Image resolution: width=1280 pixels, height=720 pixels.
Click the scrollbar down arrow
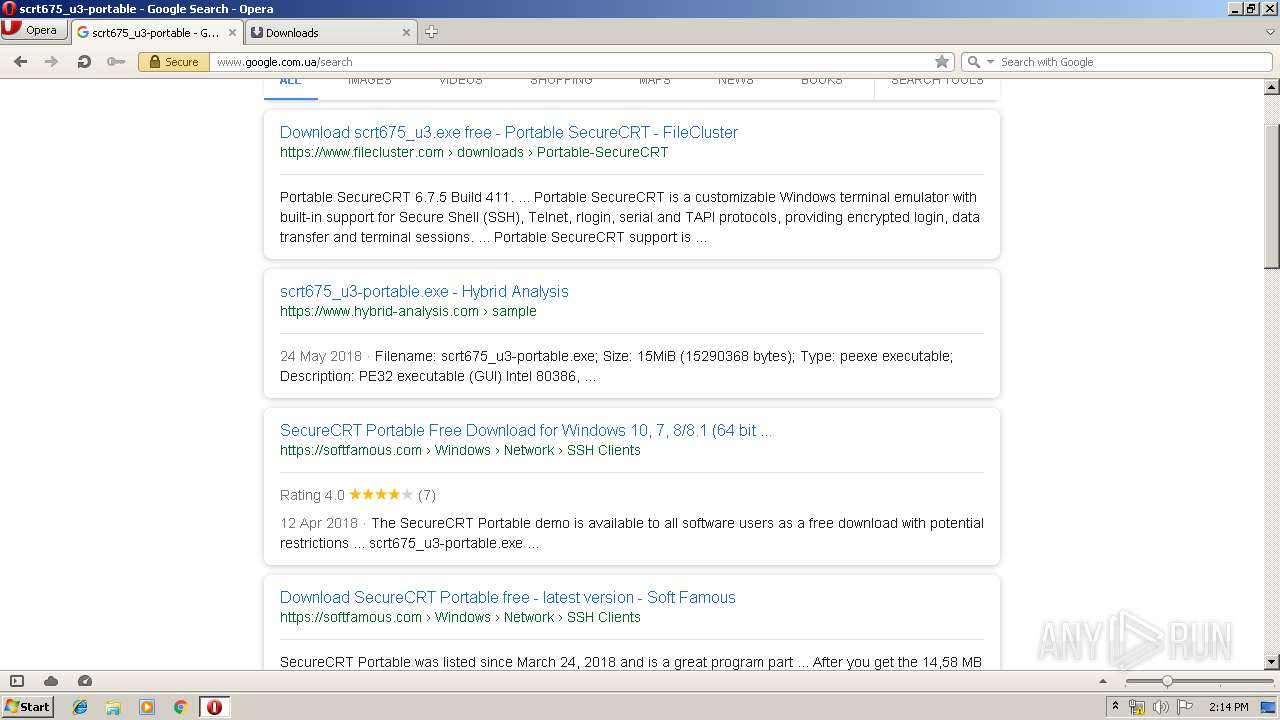point(1271,662)
